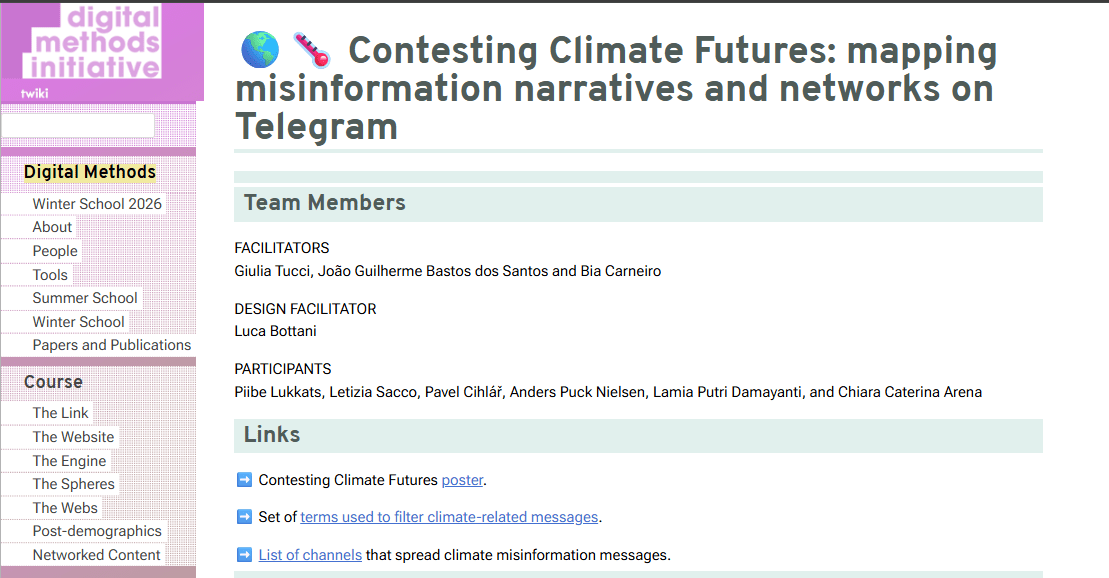Image resolution: width=1109 pixels, height=578 pixels.
Task: Open the Summer School sidebar link
Action: 85,298
